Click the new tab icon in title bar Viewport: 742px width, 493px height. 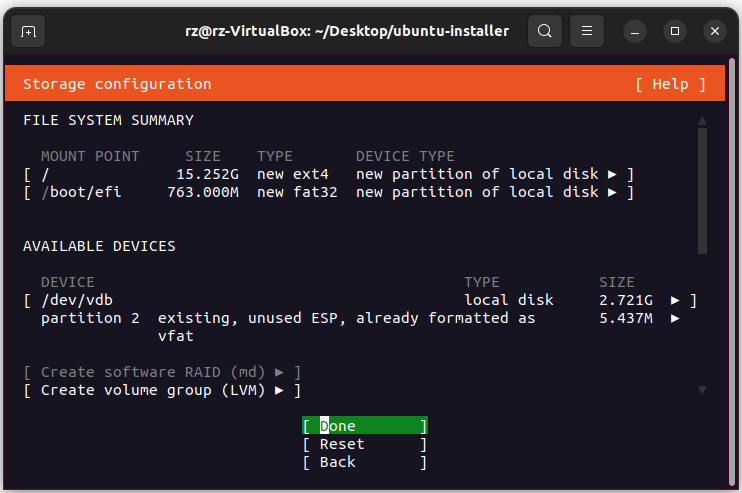click(28, 31)
